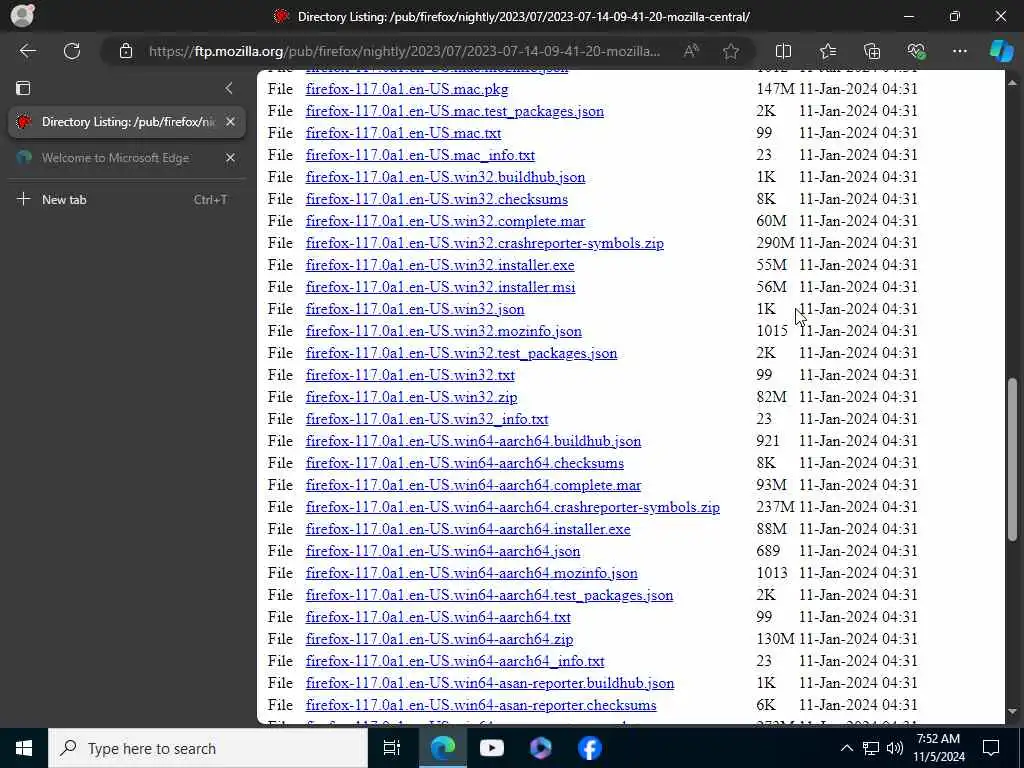Open win64-aarch64.json link
Screen dimensions: 1024x768
pos(443,551)
